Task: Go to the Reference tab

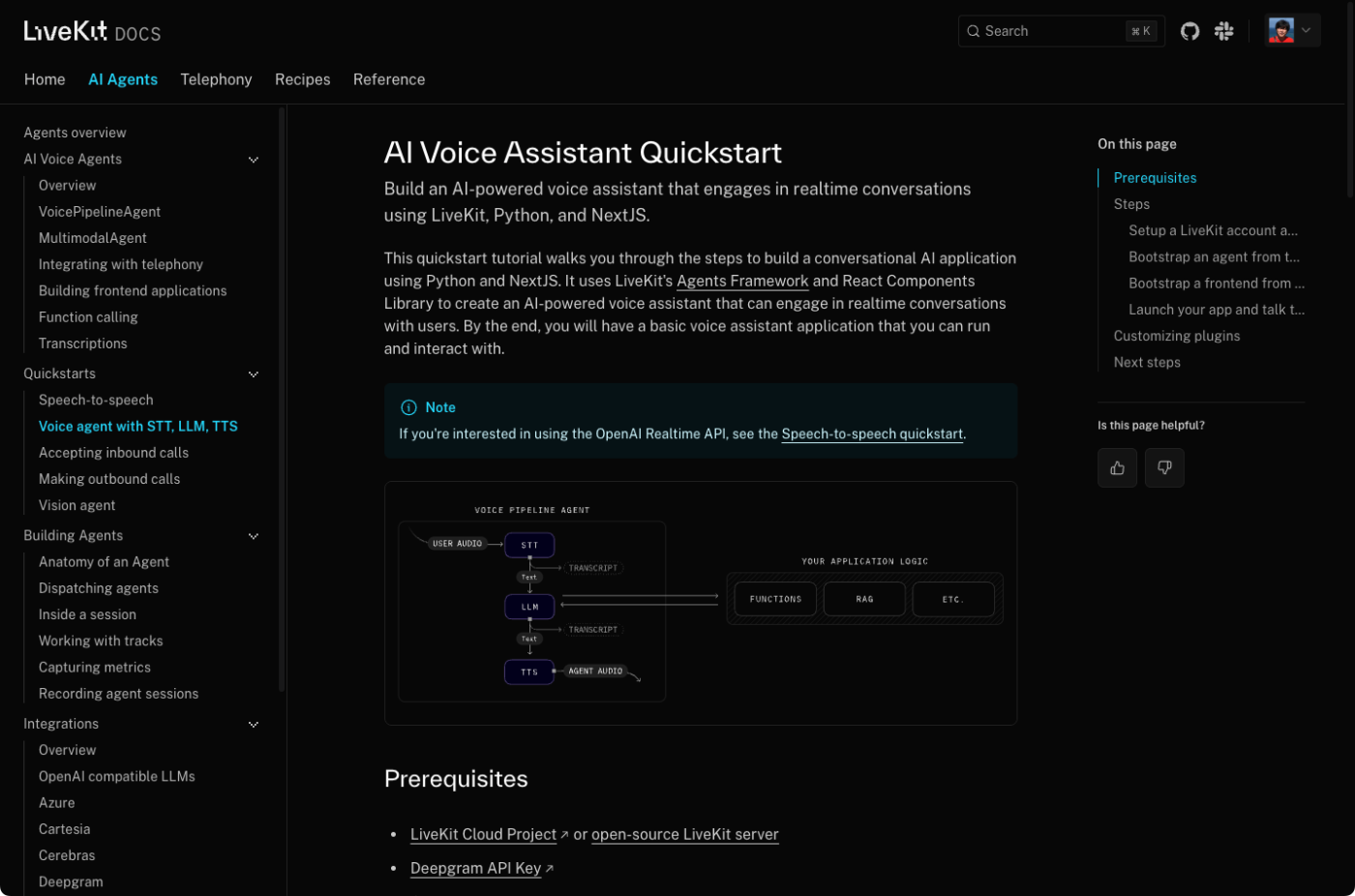Action: pos(389,79)
